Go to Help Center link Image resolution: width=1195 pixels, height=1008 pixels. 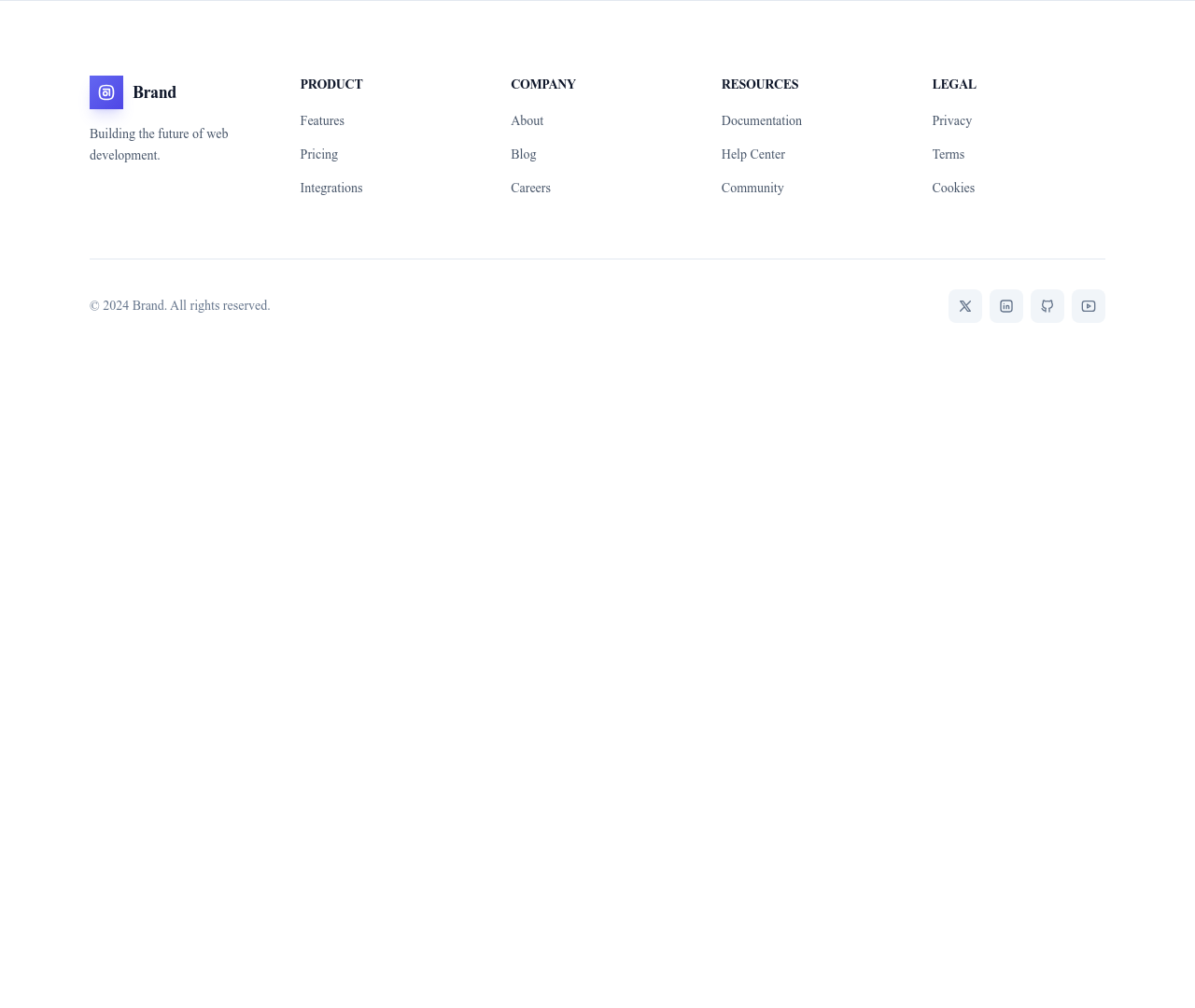point(752,154)
